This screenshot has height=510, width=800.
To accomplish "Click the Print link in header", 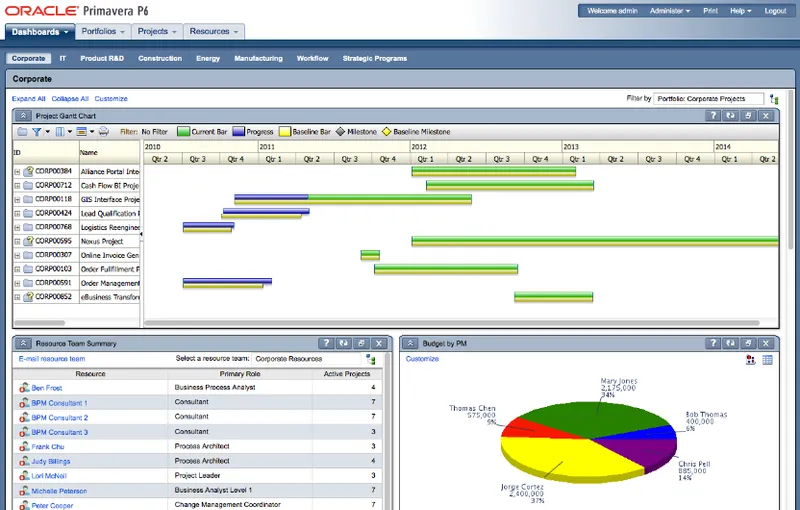I will click(710, 11).
